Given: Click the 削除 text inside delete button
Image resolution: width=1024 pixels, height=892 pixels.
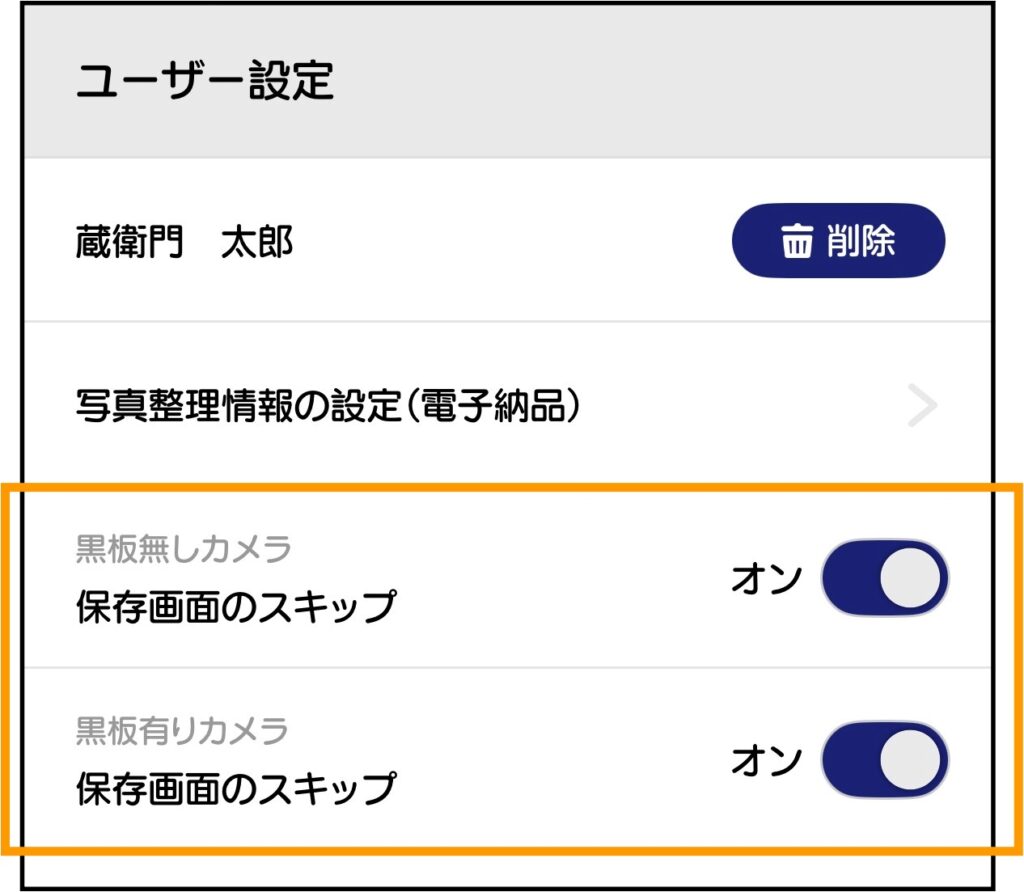Looking at the screenshot, I should point(861,242).
